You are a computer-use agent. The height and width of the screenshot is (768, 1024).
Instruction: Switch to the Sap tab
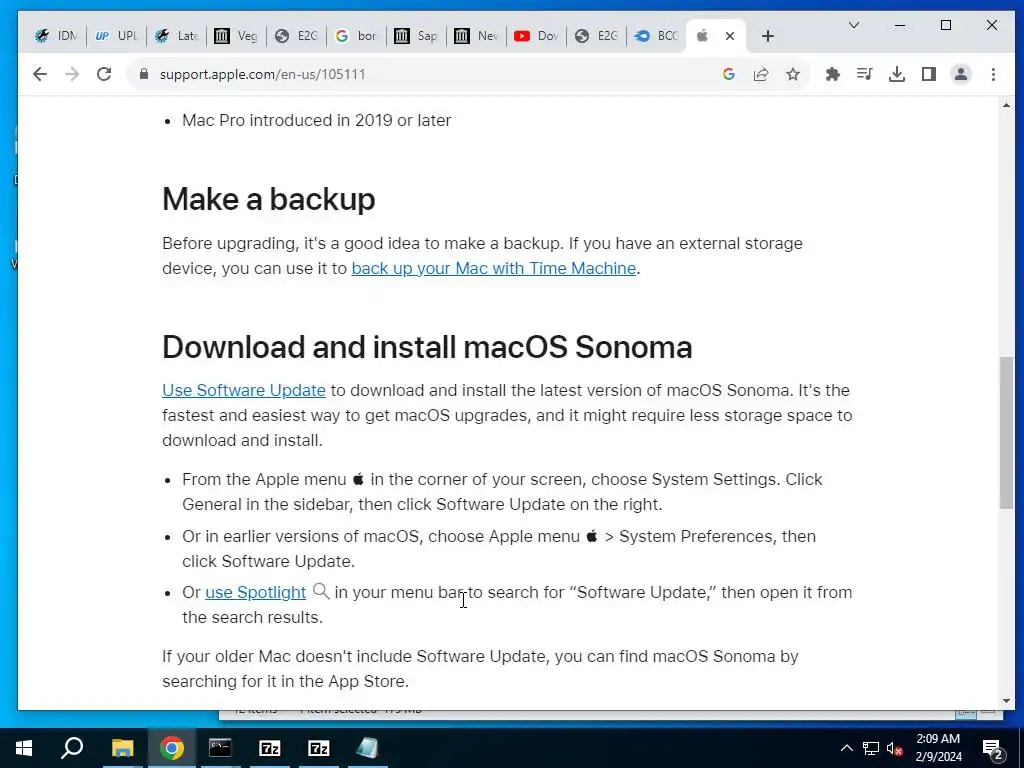tap(417, 36)
